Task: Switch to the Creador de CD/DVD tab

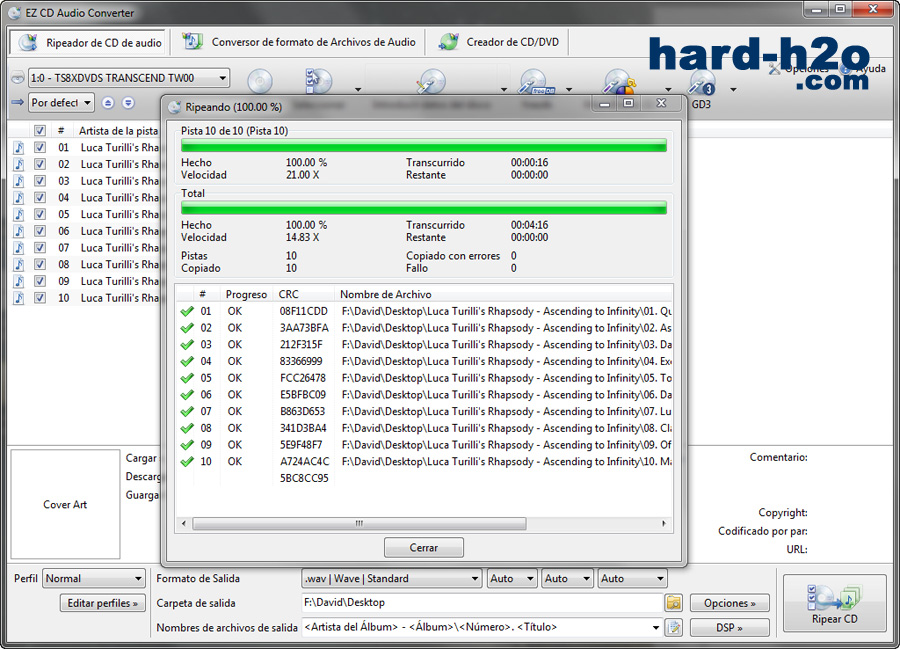Action: [498, 42]
